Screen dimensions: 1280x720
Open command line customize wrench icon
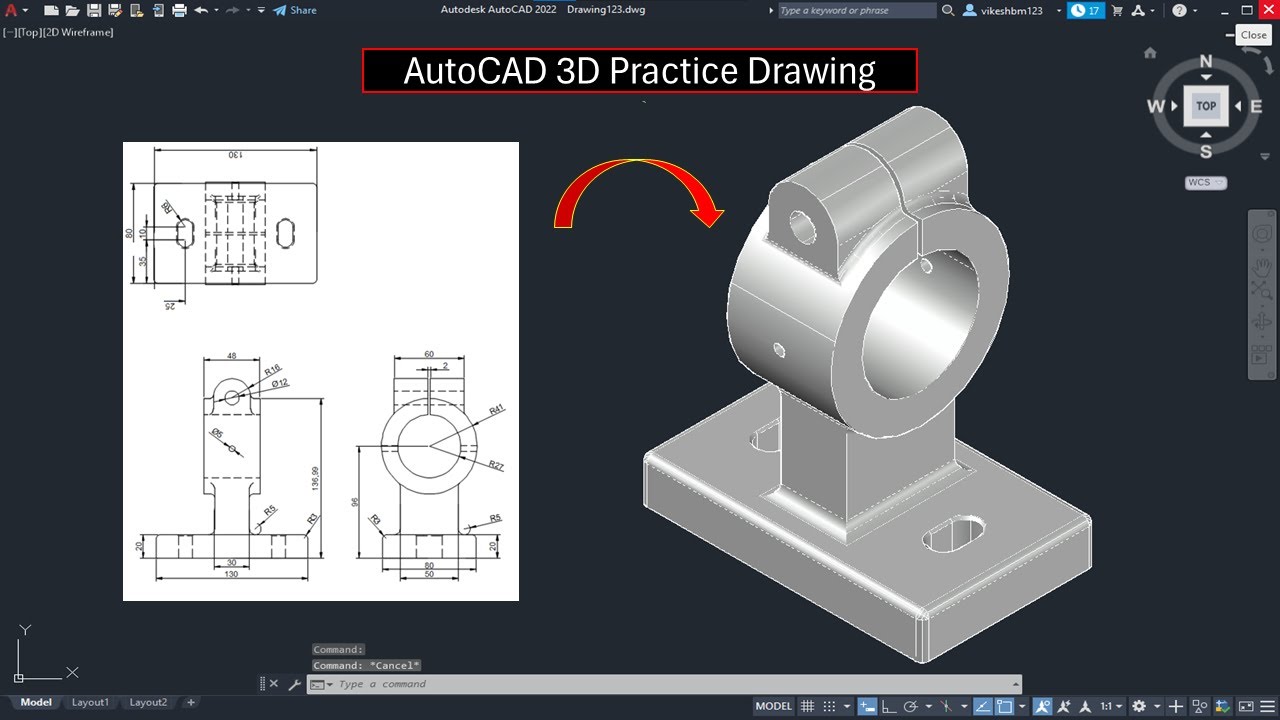coord(294,684)
